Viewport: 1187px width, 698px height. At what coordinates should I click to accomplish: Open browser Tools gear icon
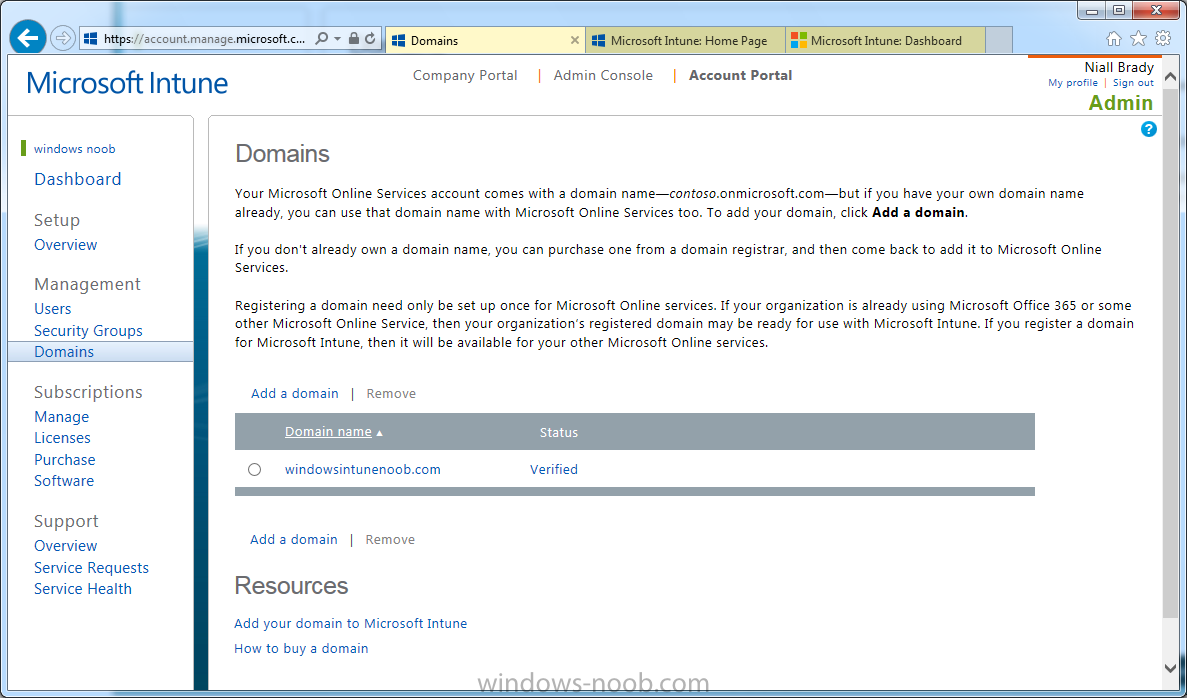point(1163,39)
